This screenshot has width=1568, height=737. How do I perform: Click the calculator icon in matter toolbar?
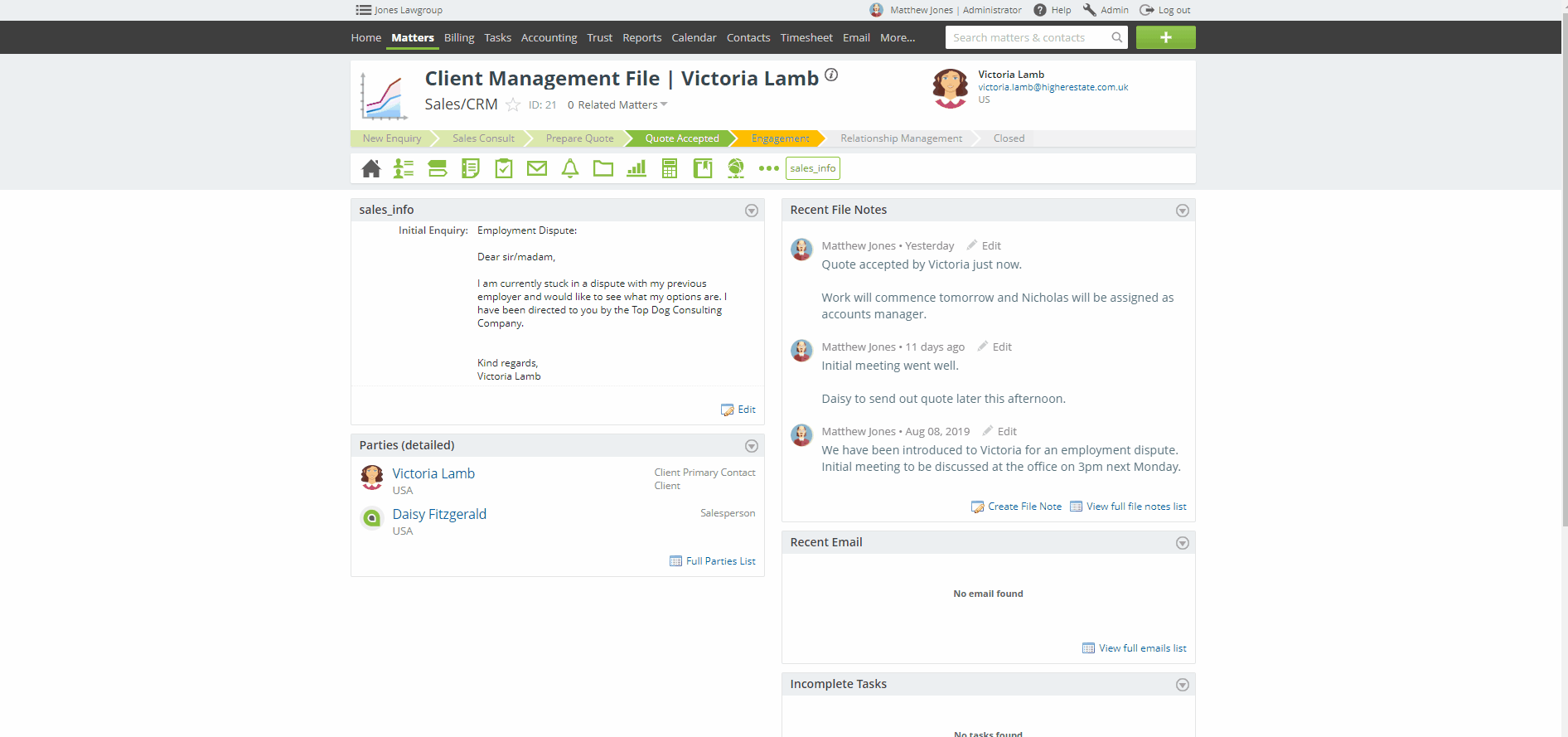click(669, 169)
